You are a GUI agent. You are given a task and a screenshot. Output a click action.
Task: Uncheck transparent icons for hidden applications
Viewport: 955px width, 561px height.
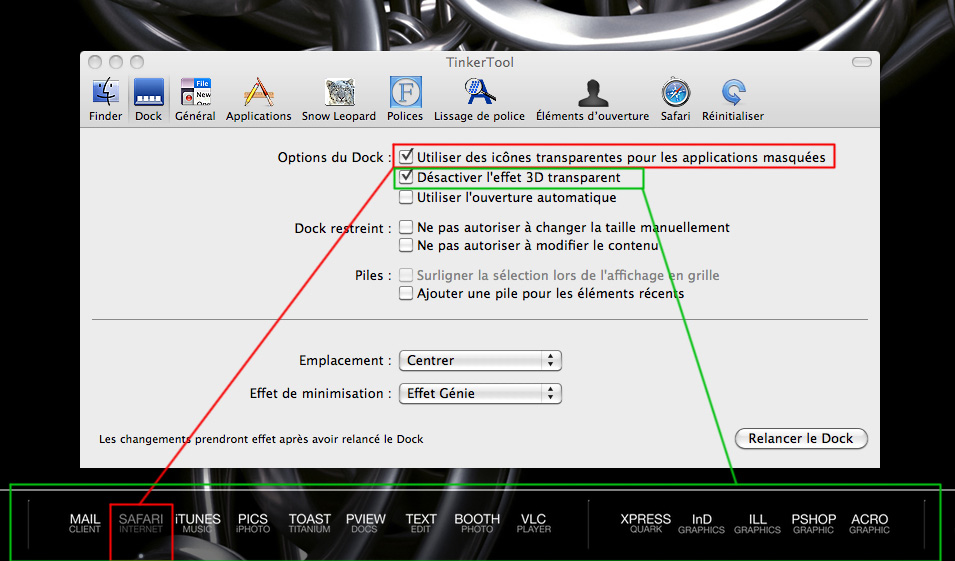click(406, 157)
